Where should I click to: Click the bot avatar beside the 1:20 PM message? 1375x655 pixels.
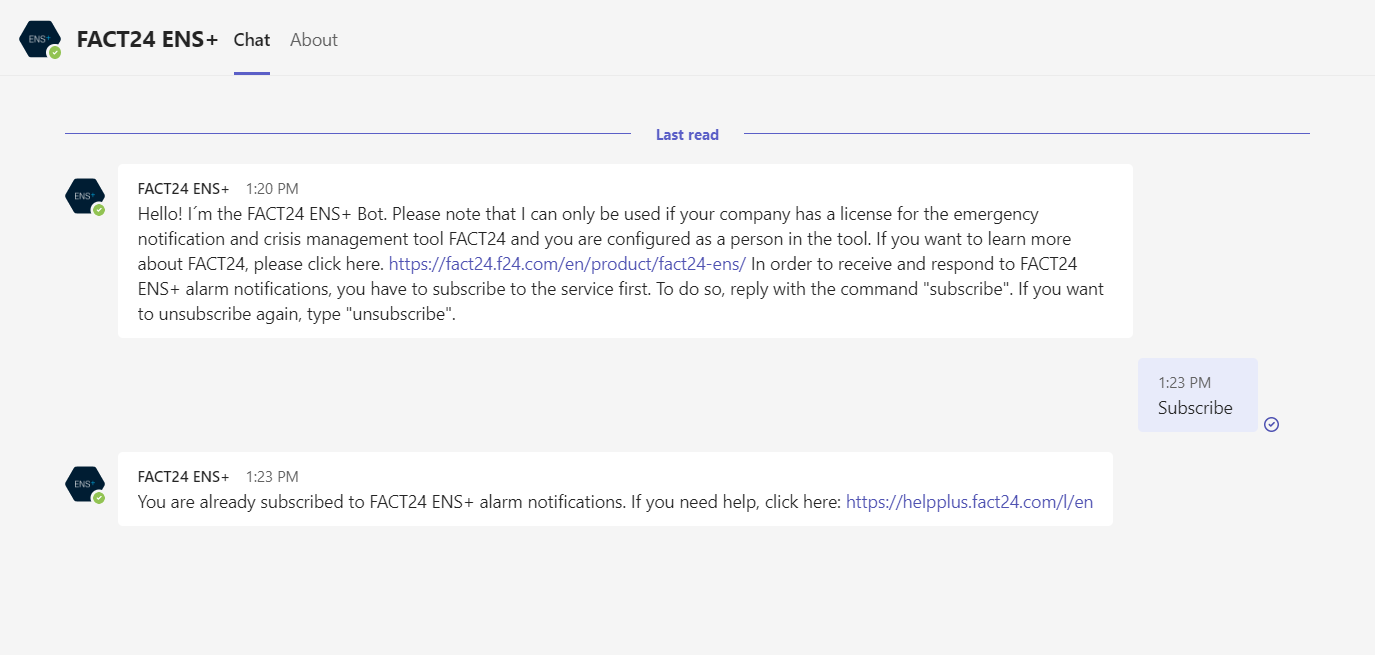coord(84,195)
